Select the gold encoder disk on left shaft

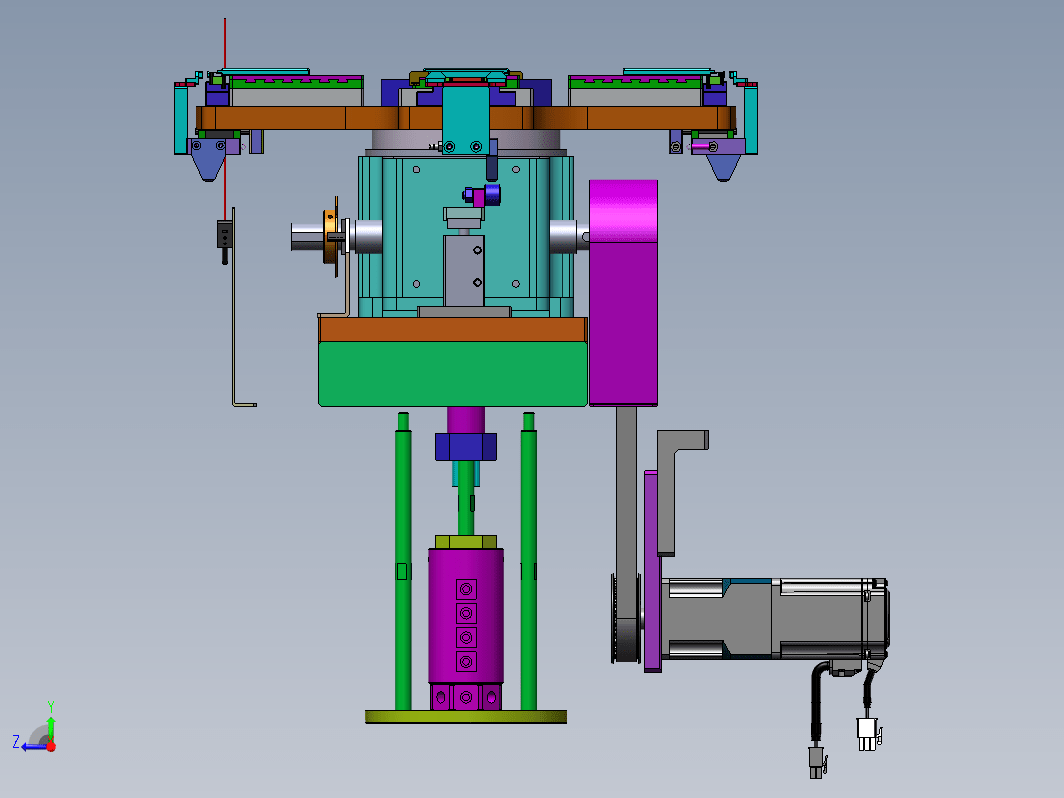(331, 237)
